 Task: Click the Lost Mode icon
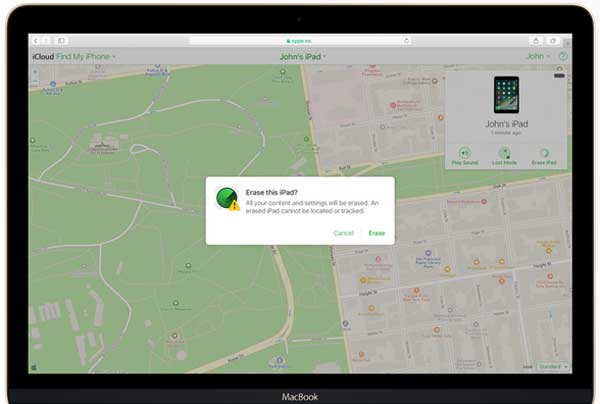coord(504,153)
